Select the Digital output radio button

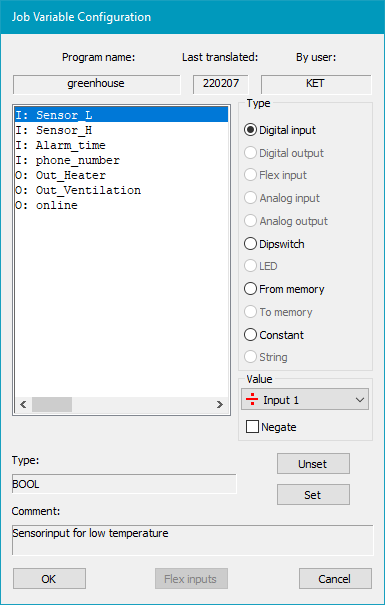[x=250, y=153]
